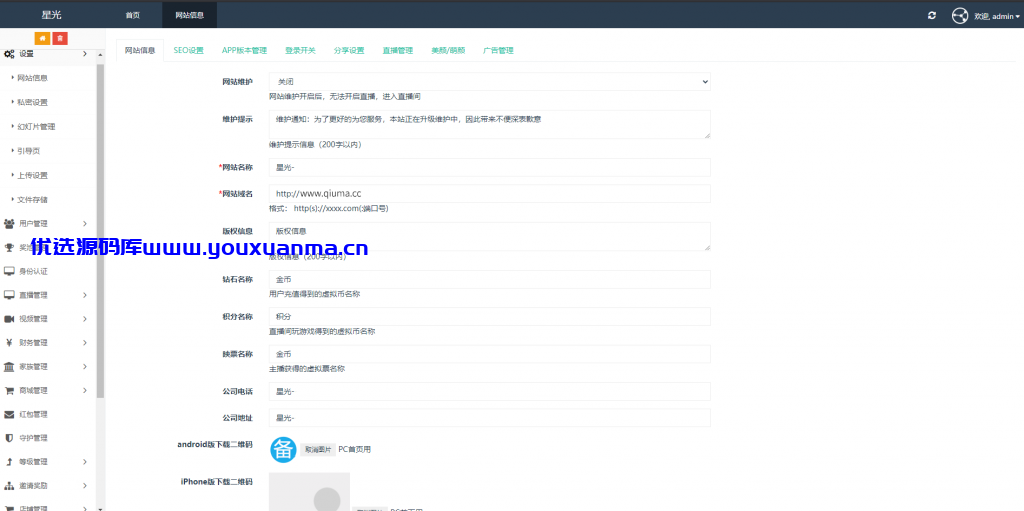Switch to the 广告管理 tab
Viewport: 1024px width, 511px height.
(x=498, y=50)
